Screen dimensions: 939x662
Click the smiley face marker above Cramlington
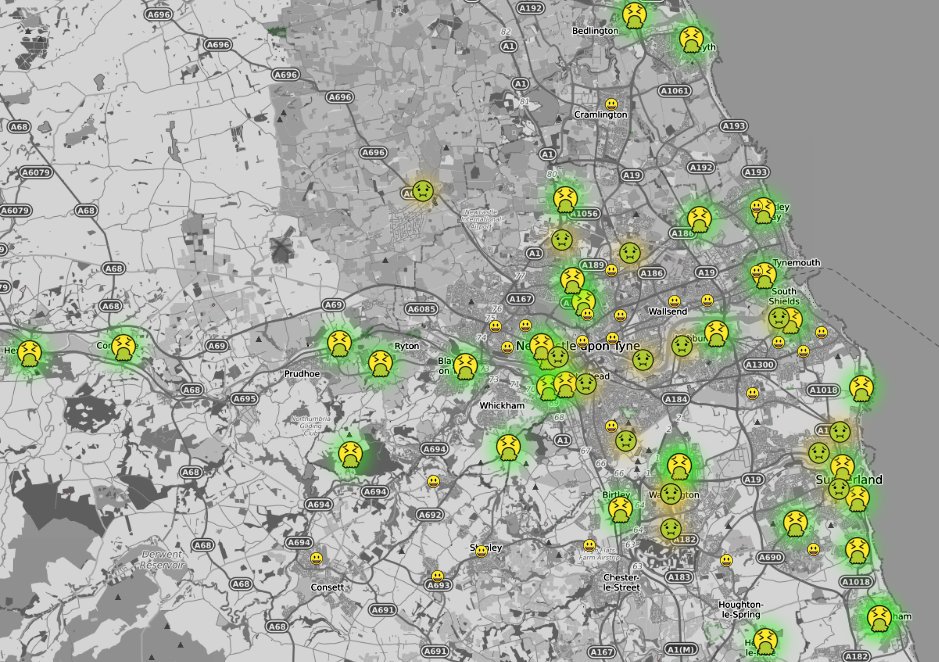click(x=611, y=103)
